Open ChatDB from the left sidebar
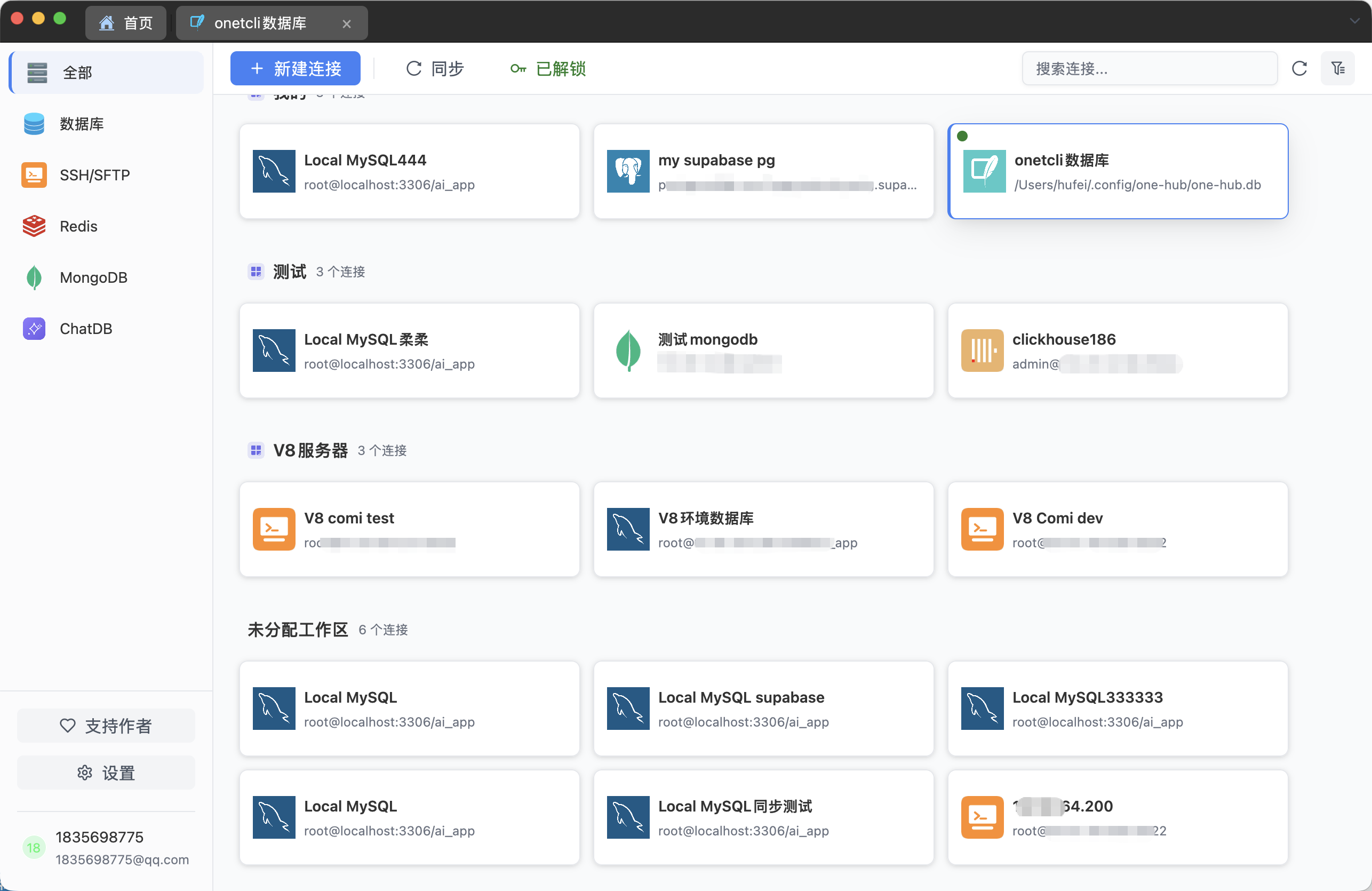The height and width of the screenshot is (891, 1372). 86,328
